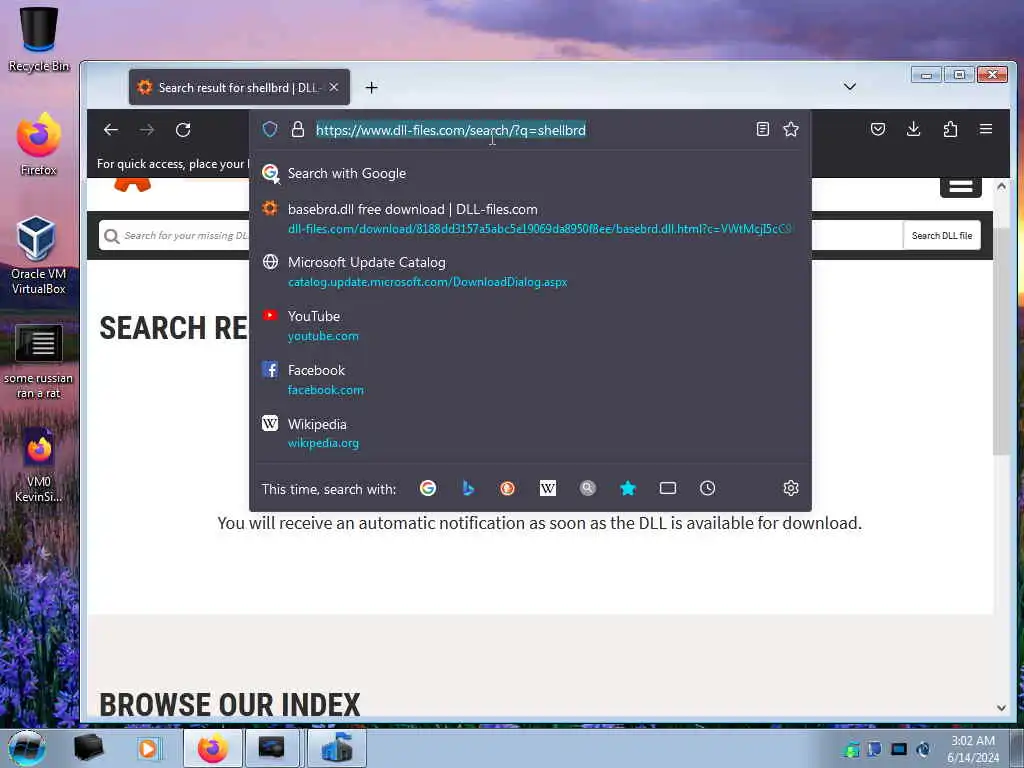Screen dimensions: 1024x768
Task: Search this time with Google icon
Action: [428, 488]
